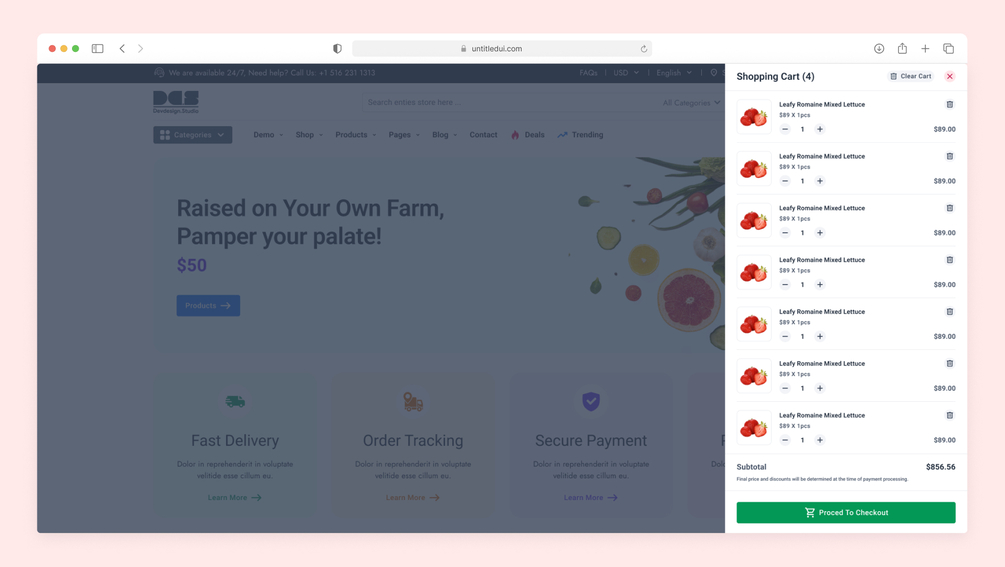Image resolution: width=1005 pixels, height=567 pixels.
Task: Click the Safari share icon
Action: [902, 48]
